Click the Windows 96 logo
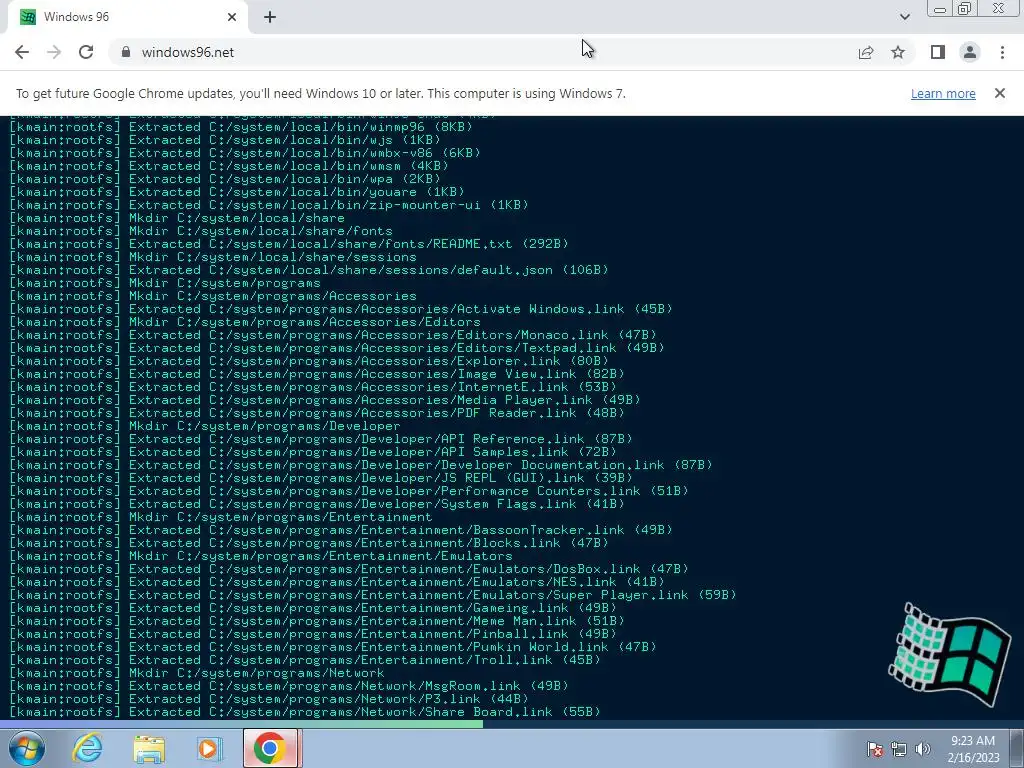 949,654
